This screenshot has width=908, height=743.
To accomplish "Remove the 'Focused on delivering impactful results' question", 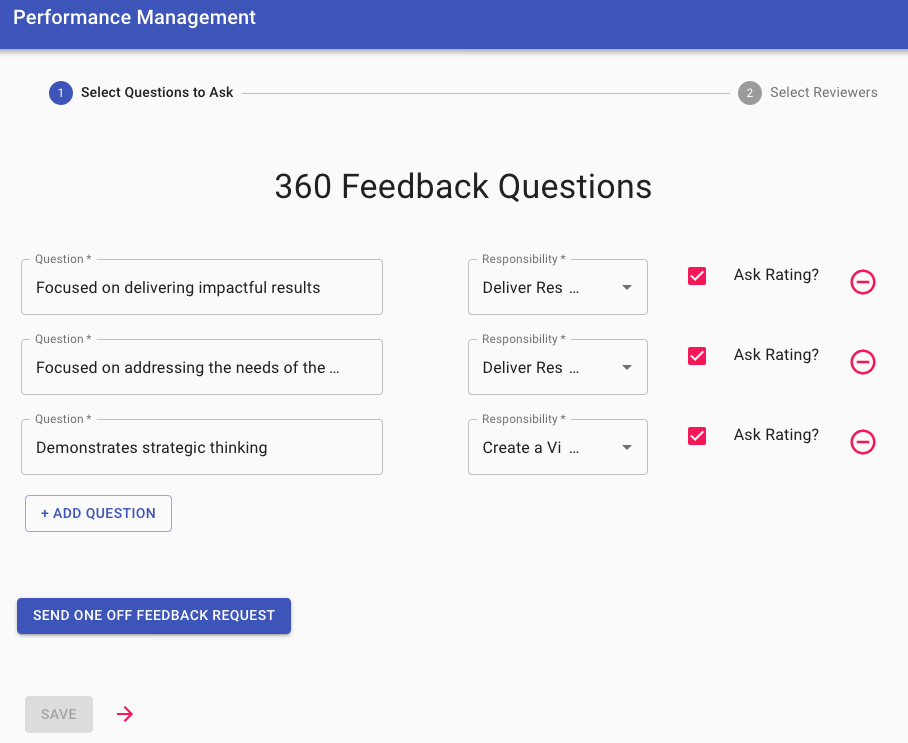I will [x=862, y=282].
